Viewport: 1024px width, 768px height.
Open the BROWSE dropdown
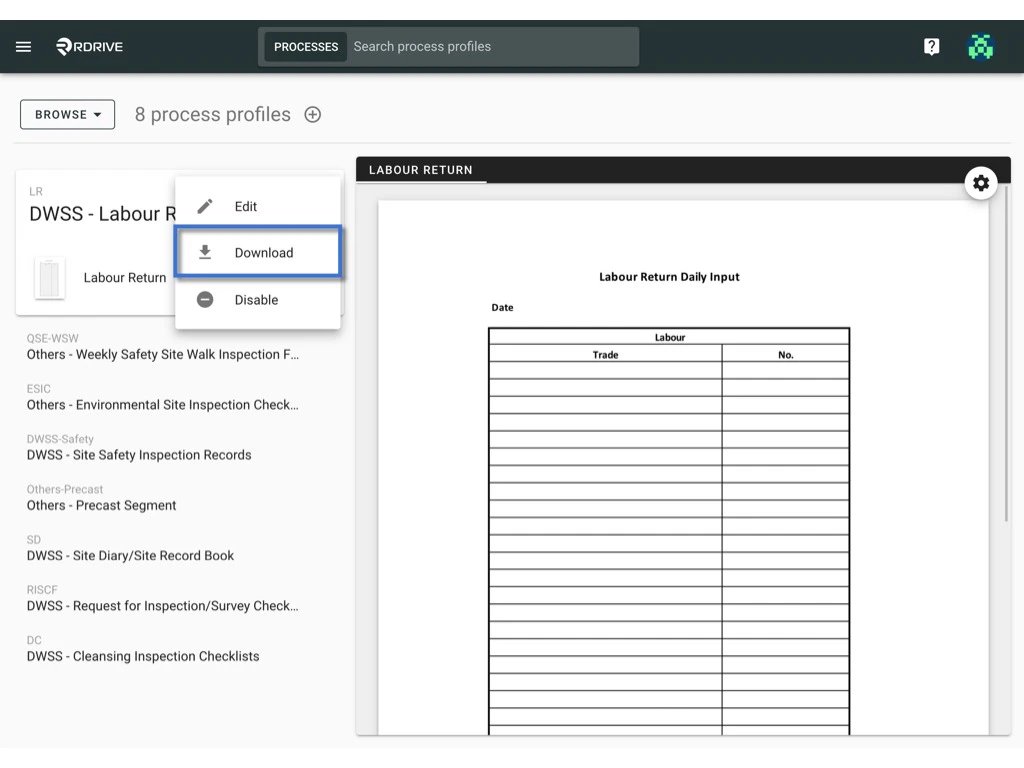pyautogui.click(x=67, y=114)
